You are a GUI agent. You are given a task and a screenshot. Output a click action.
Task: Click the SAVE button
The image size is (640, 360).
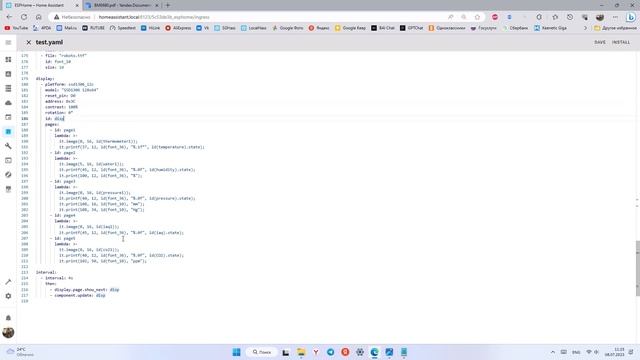600,42
